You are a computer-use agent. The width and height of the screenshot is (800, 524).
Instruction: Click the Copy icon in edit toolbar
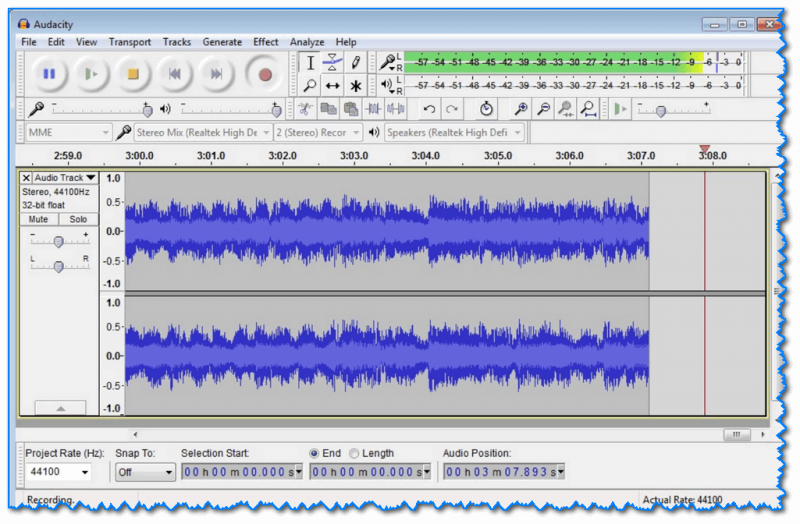pos(328,109)
